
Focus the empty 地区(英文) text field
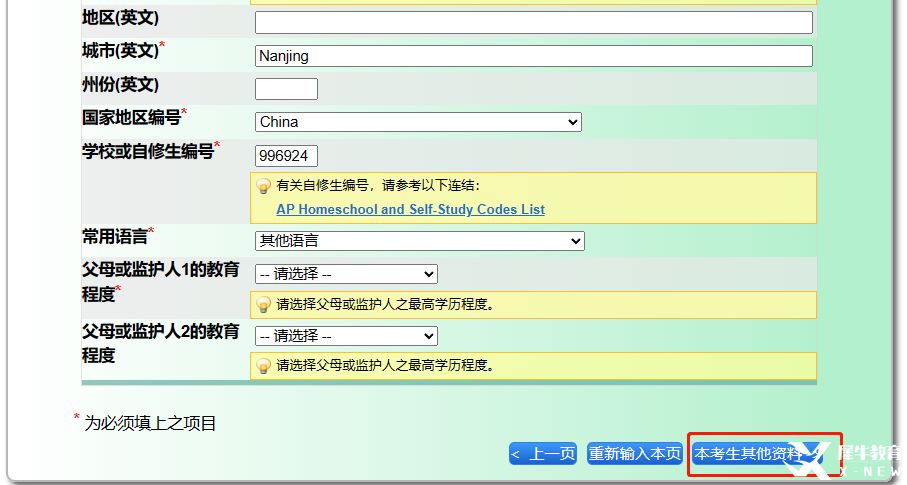coord(533,23)
